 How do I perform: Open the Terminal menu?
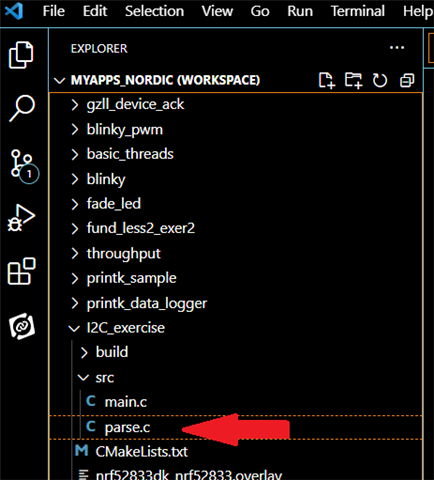pyautogui.click(x=358, y=11)
